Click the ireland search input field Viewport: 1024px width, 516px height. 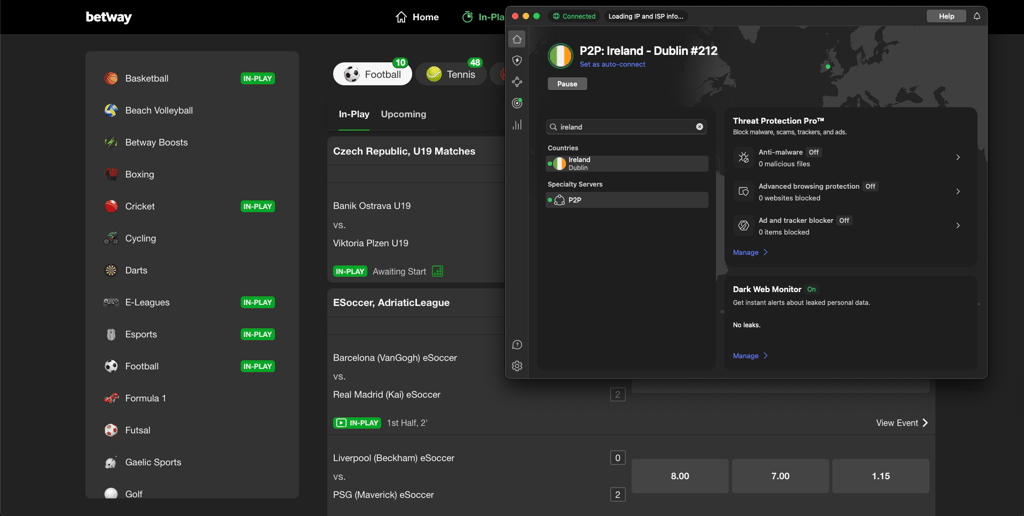coord(626,127)
